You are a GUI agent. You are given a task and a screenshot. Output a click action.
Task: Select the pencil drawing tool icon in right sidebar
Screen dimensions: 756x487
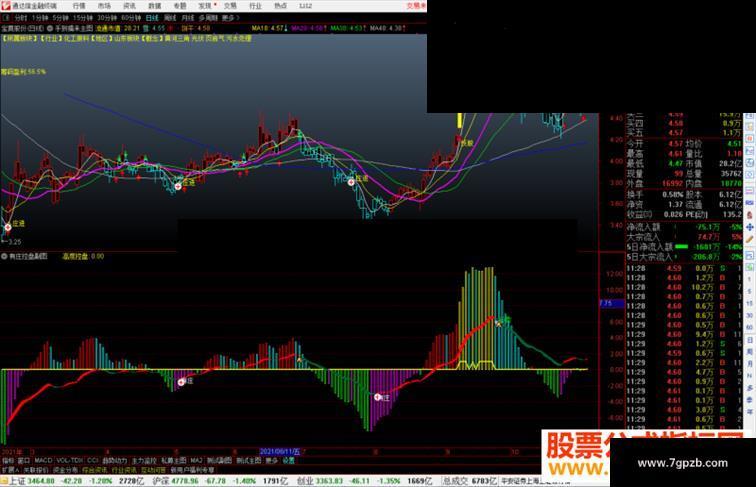(749, 240)
